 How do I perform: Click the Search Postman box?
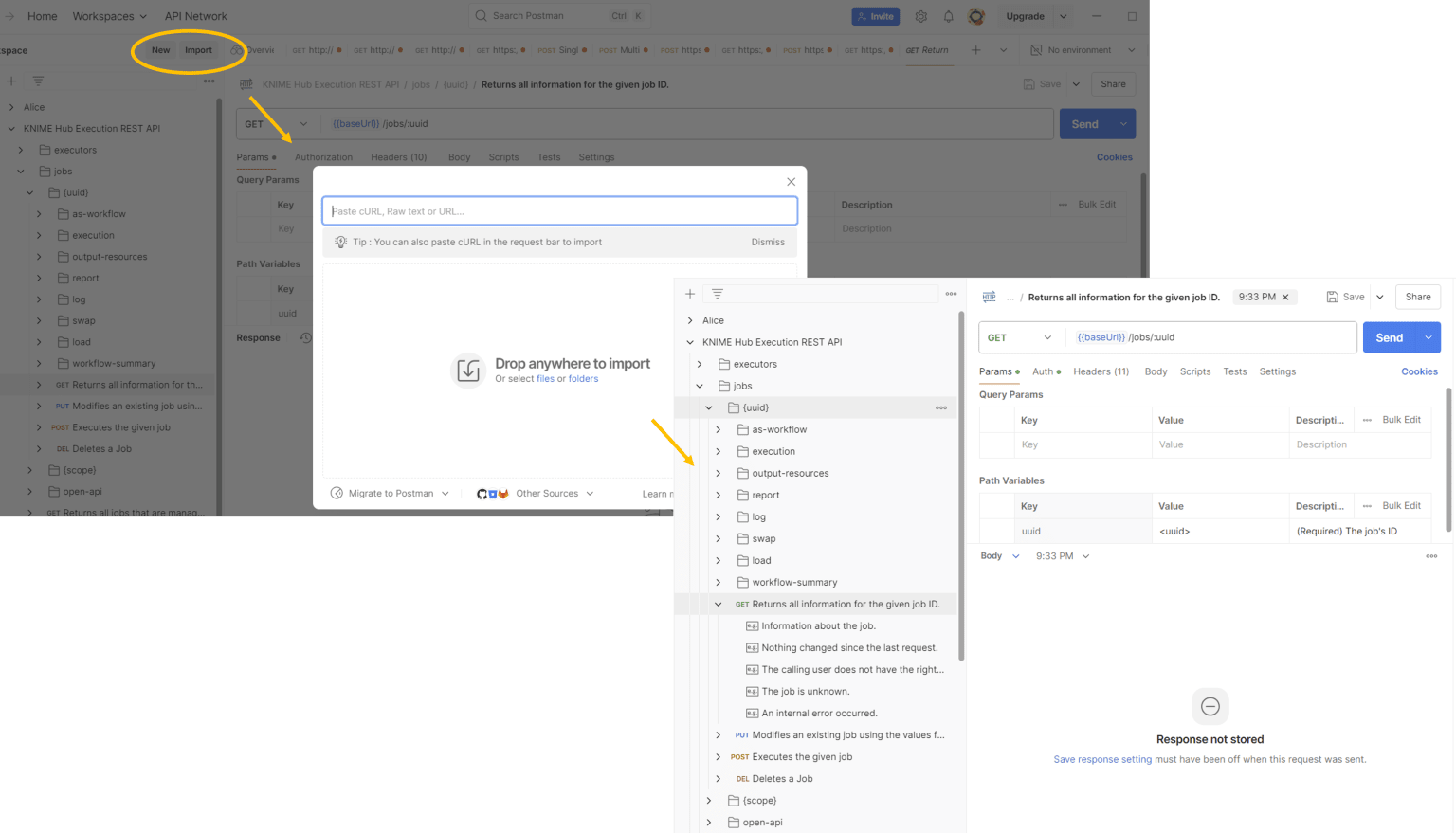coord(559,16)
